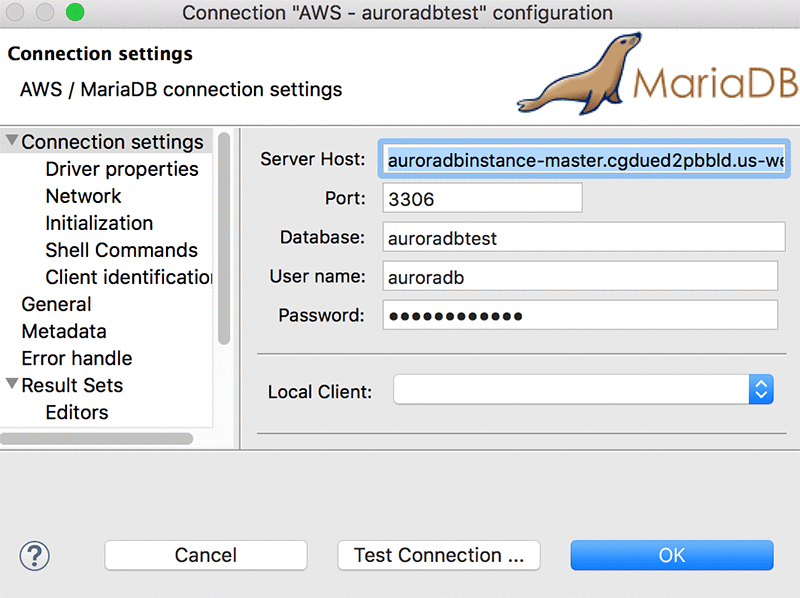800x598 pixels.
Task: Open Editors under Result Sets
Action: click(x=77, y=413)
